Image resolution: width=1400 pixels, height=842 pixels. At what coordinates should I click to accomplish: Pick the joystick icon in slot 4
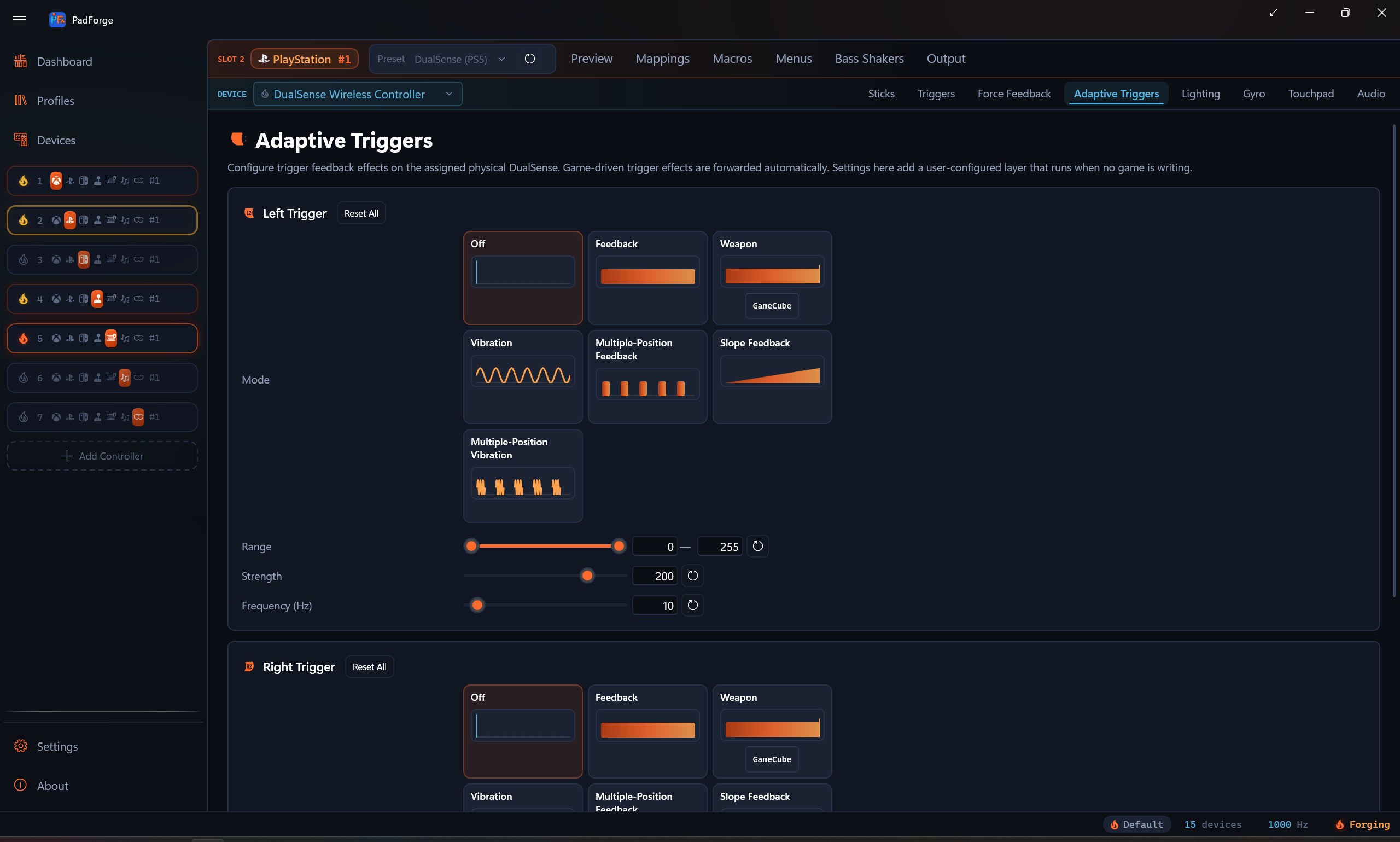coord(97,298)
